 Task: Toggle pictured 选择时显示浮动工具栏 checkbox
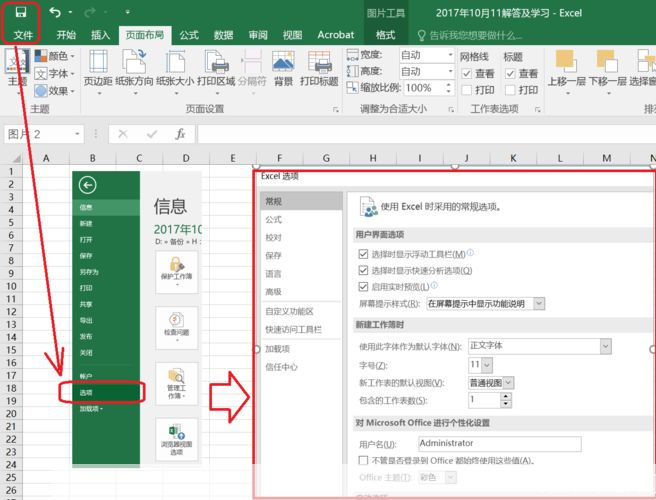click(x=363, y=254)
